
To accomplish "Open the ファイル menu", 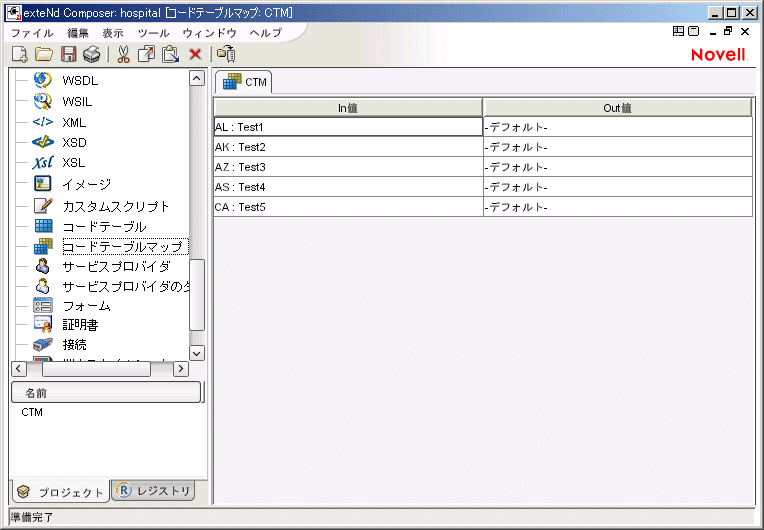I will (x=32, y=33).
